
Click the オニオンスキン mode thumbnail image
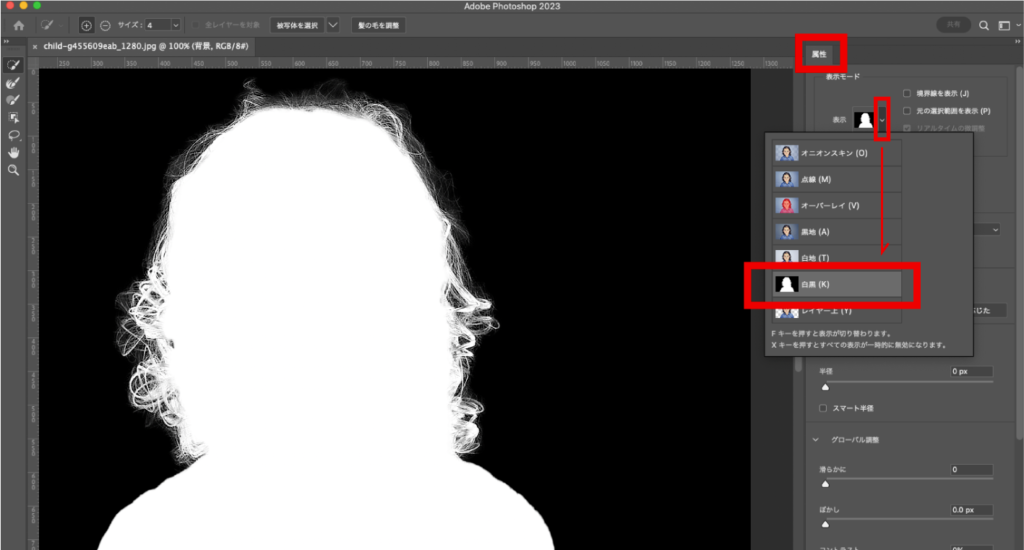(786, 153)
